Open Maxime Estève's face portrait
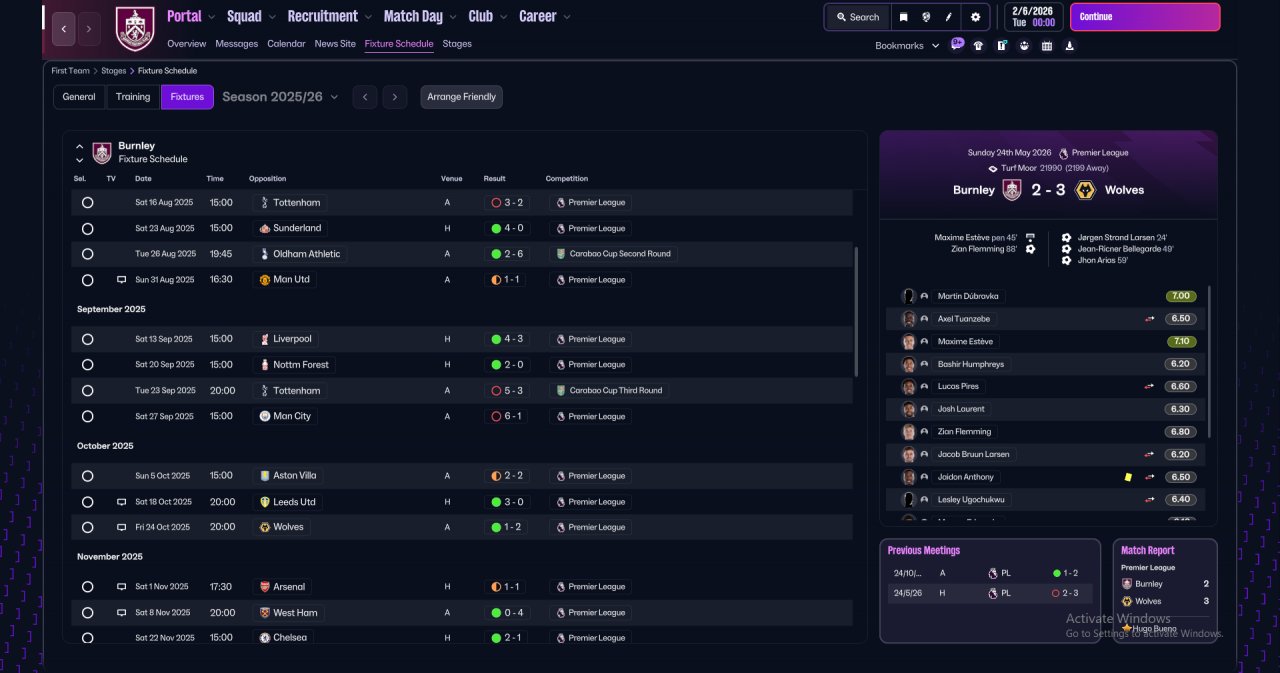 click(x=909, y=341)
